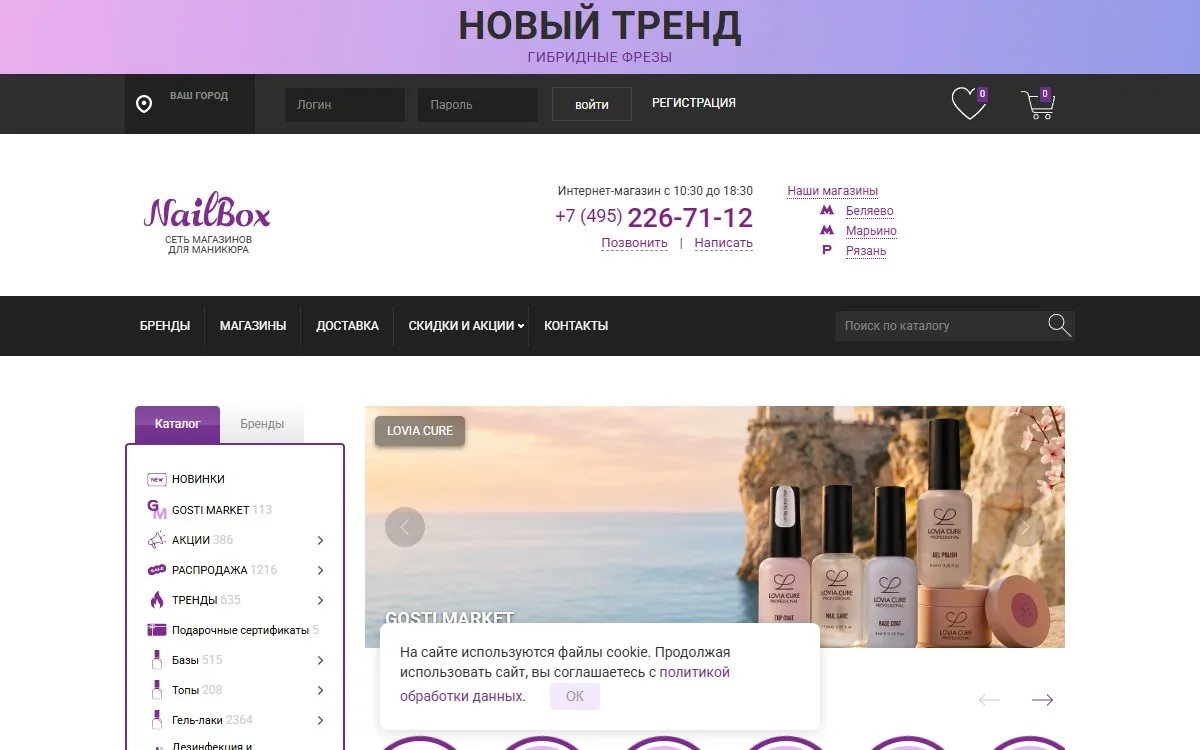
Task: Open the Подарочные сертификаты category
Action: pos(240,630)
